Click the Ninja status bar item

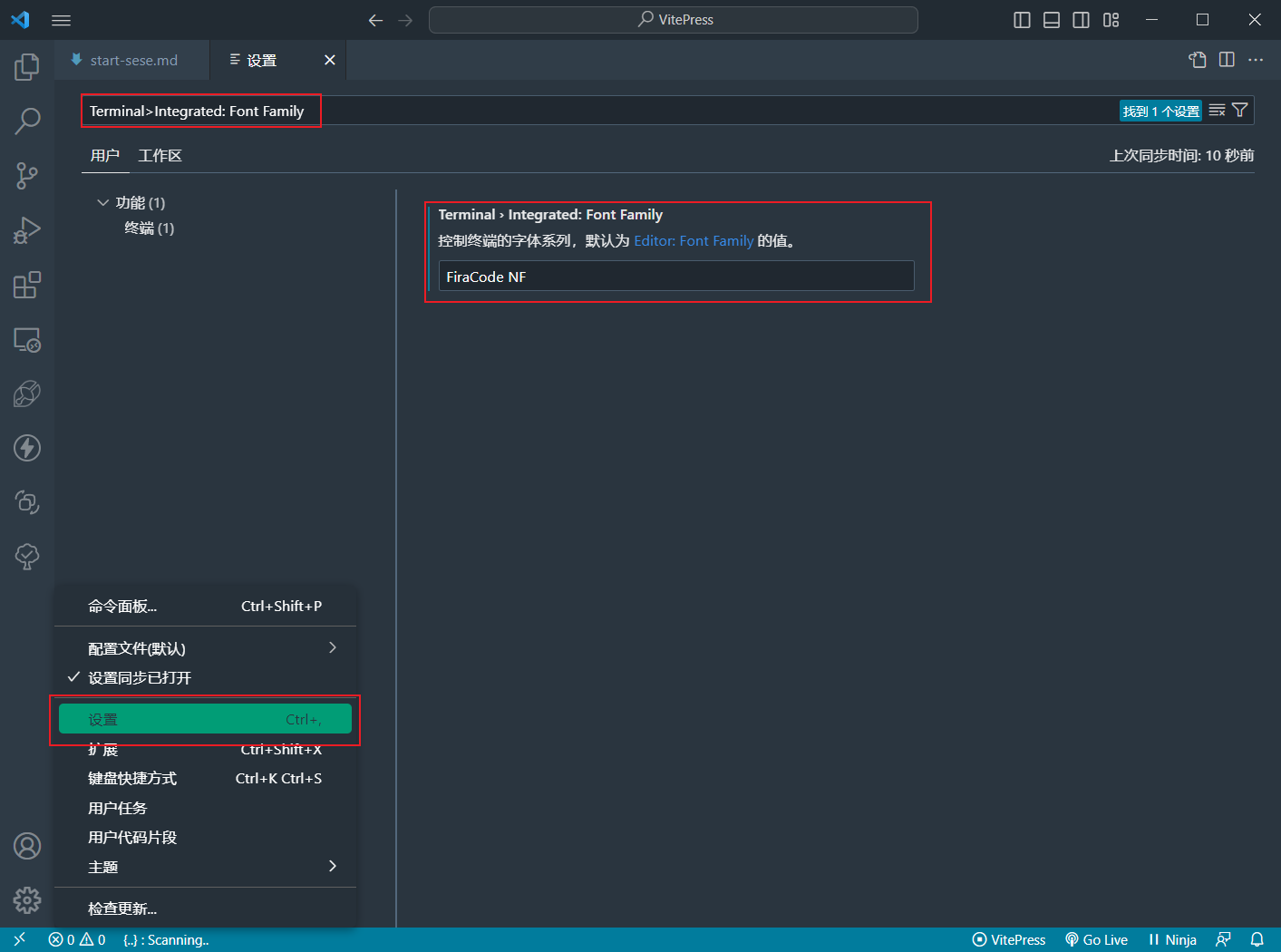[x=1172, y=939]
